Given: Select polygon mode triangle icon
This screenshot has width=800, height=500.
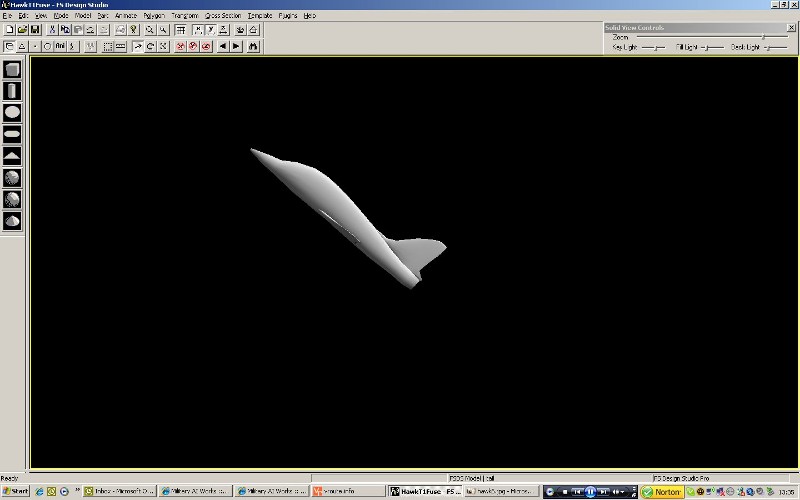Looking at the screenshot, I should (22, 46).
